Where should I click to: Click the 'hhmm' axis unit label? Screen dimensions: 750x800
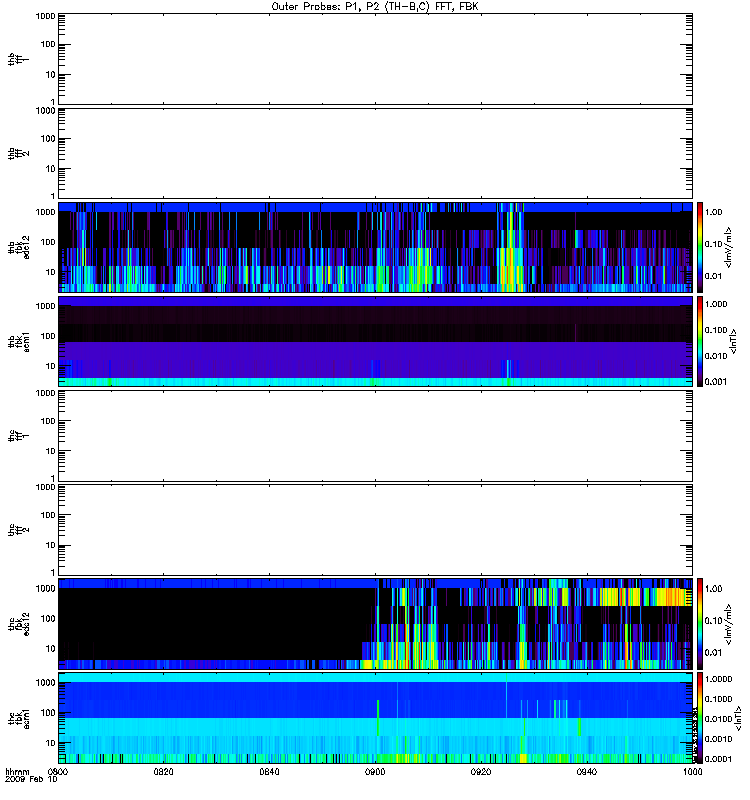[17, 771]
